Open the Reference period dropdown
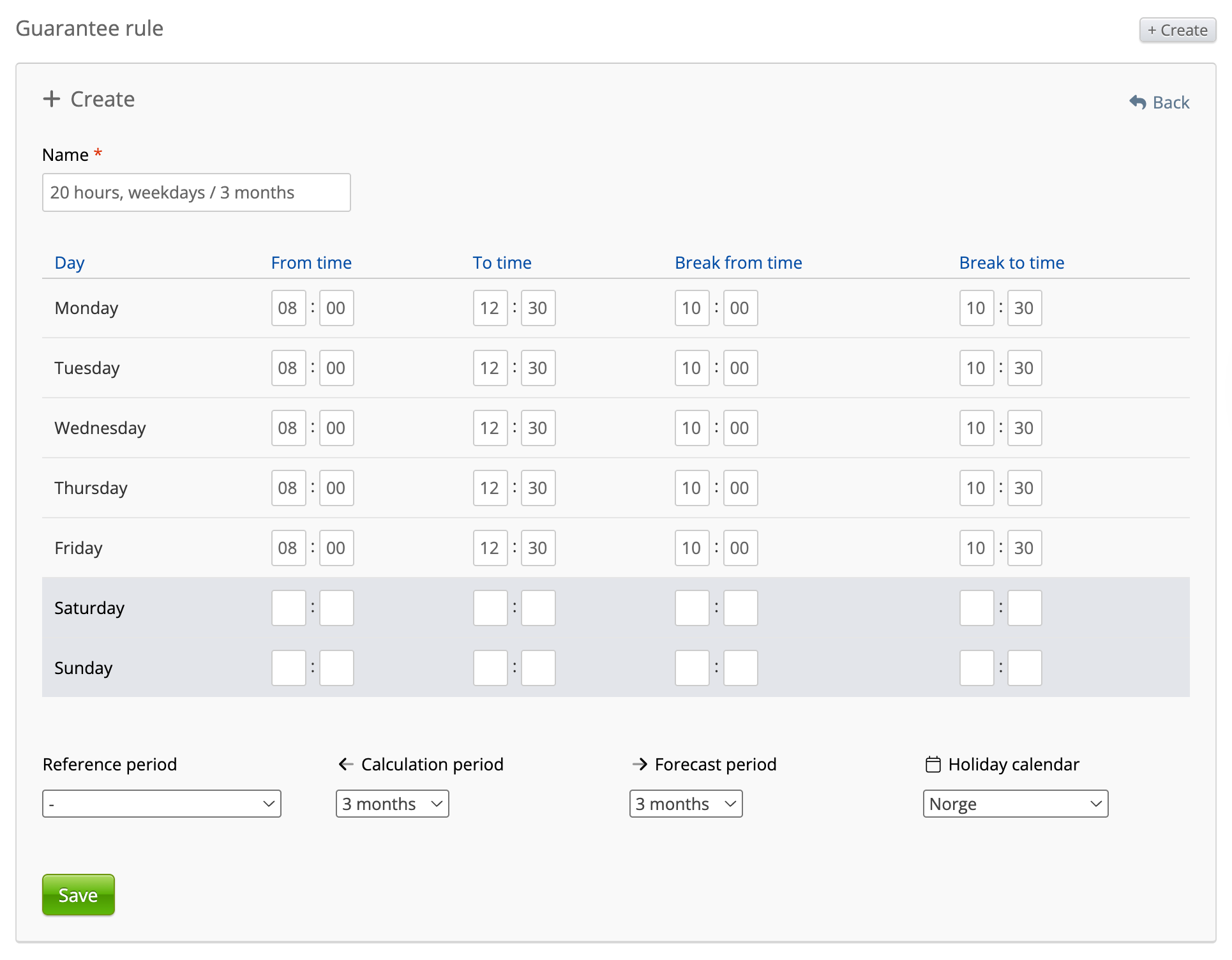 162,804
